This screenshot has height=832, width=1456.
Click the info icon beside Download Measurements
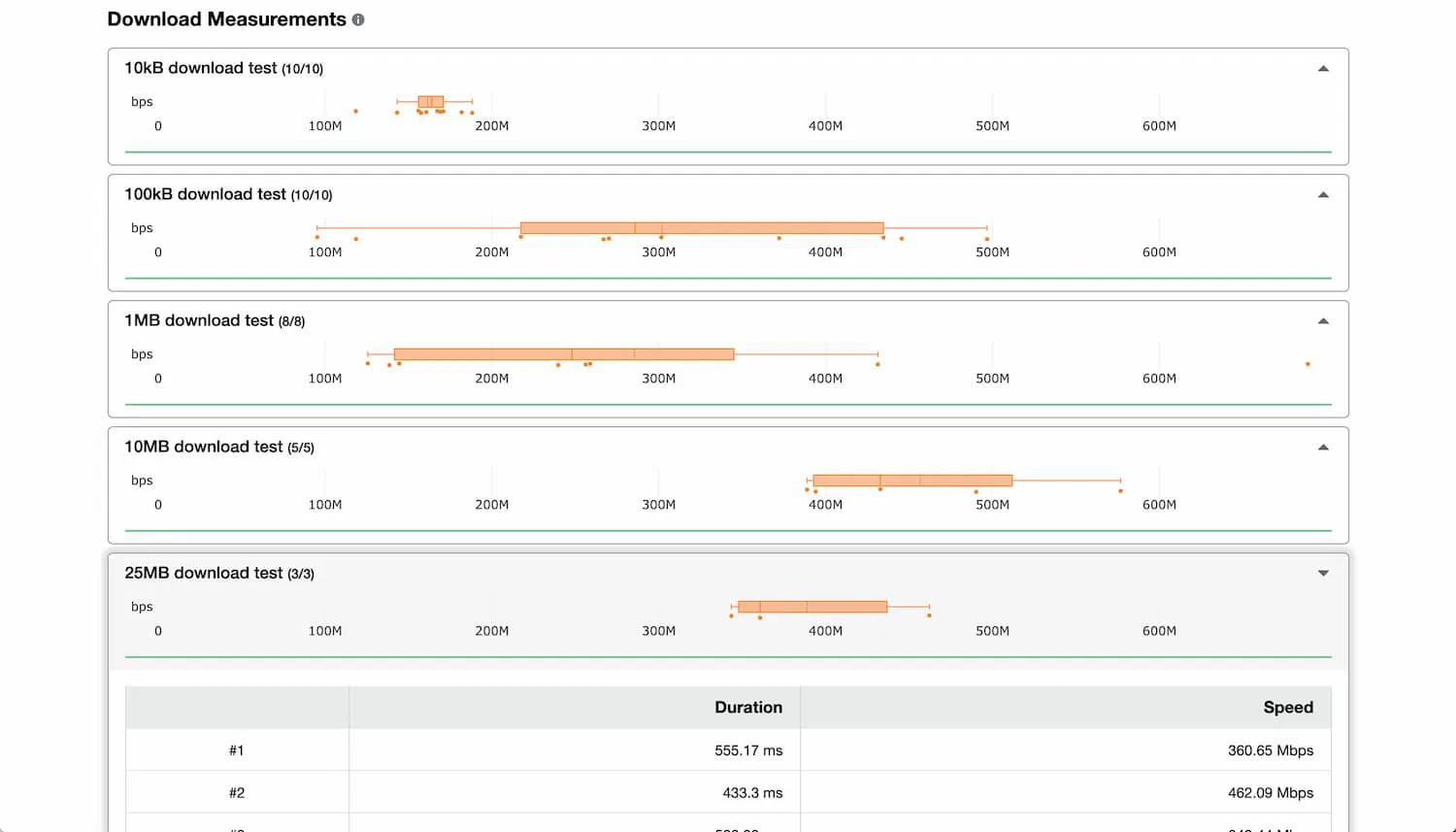(x=357, y=18)
